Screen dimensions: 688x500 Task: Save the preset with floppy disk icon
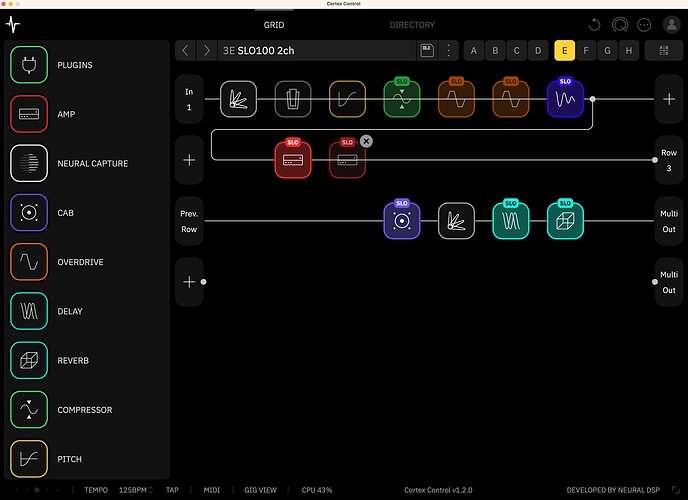tap(427, 50)
